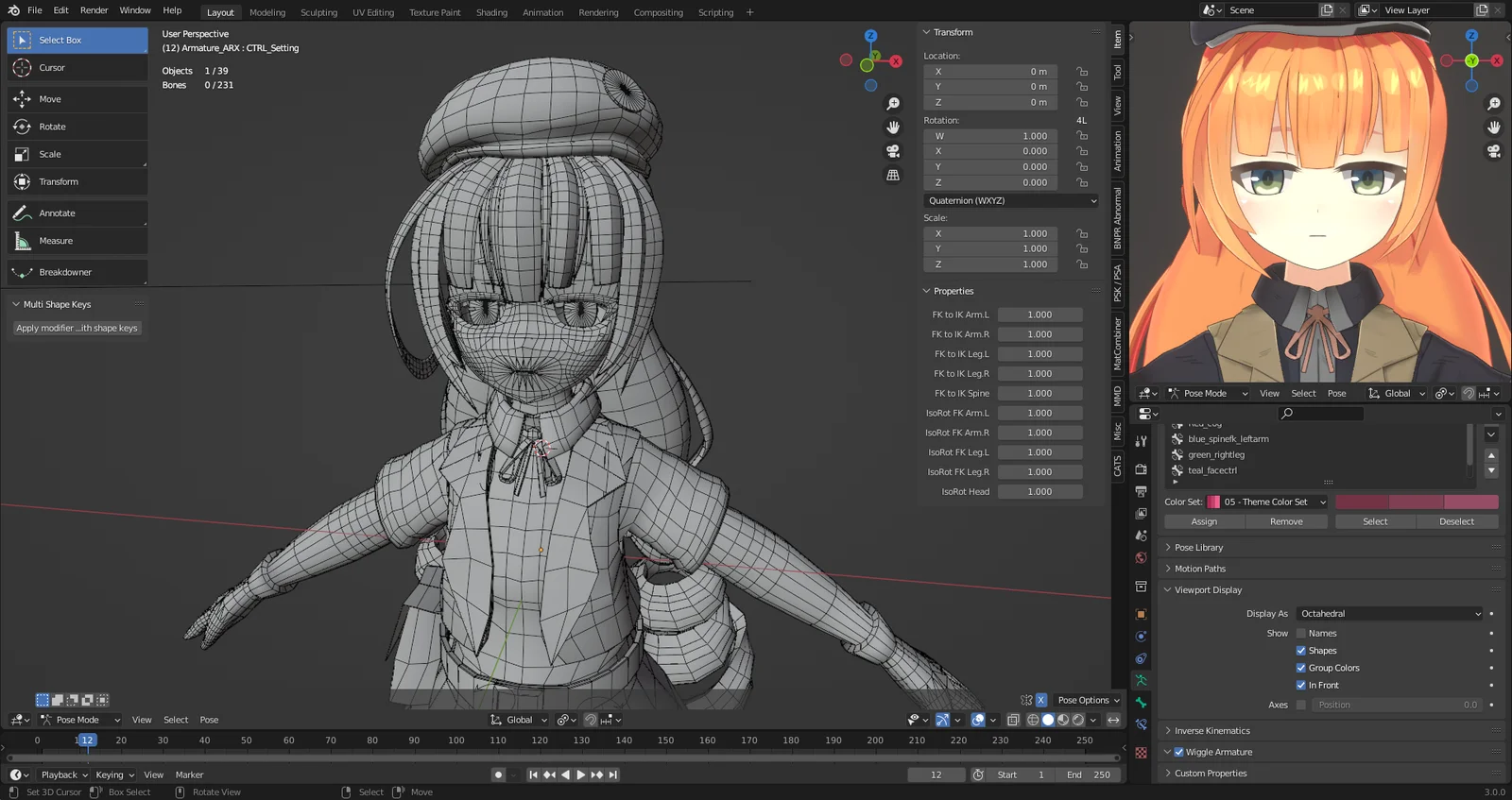Open the Output properties tab
This screenshot has width=1512, height=800.
(x=1141, y=491)
